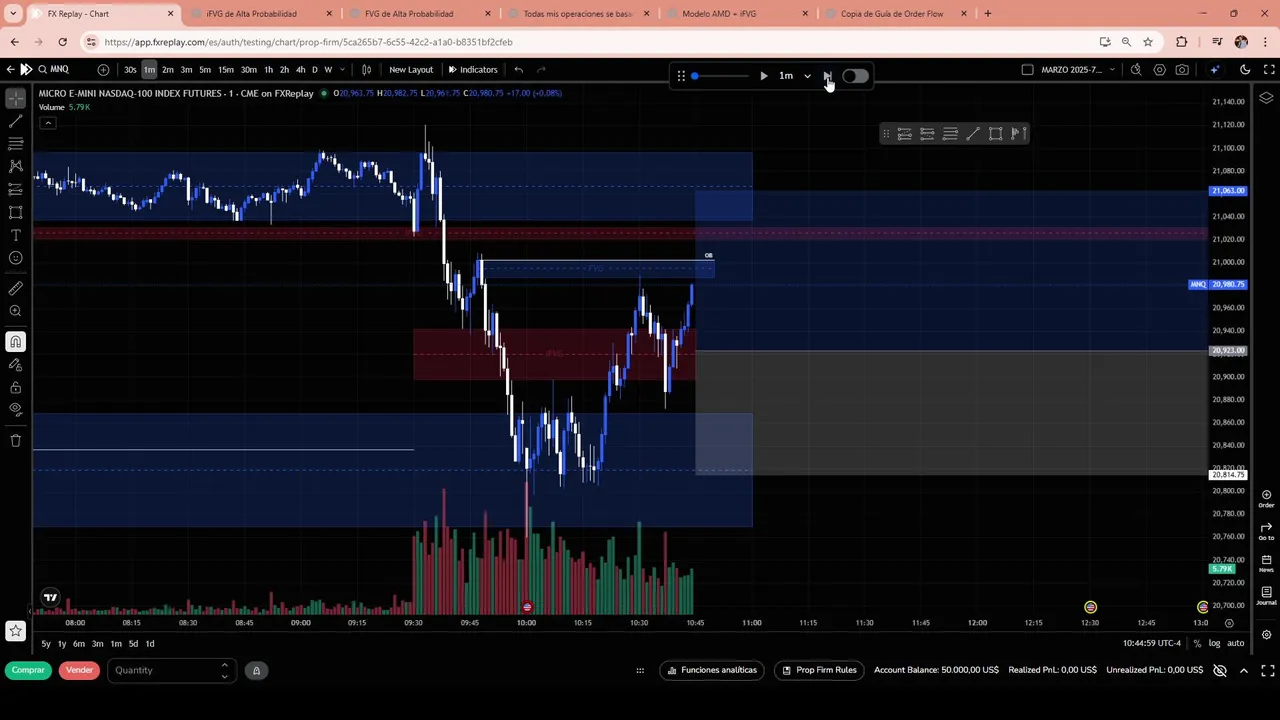Open the object tree layers icon
Screen dimensions: 1280x720
(1266, 98)
